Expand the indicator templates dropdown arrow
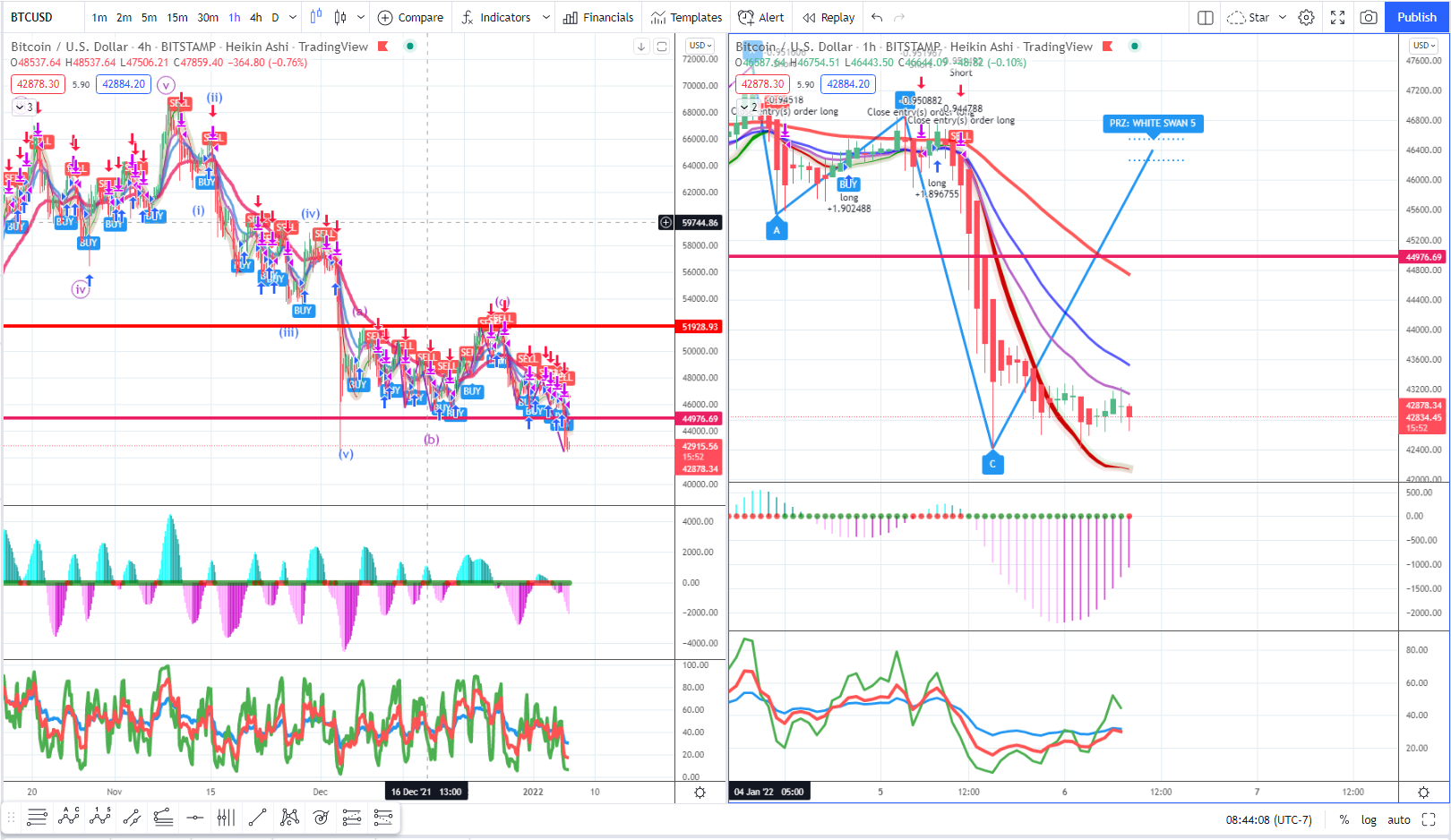Viewport: 1451px width, 840px height. click(x=545, y=17)
